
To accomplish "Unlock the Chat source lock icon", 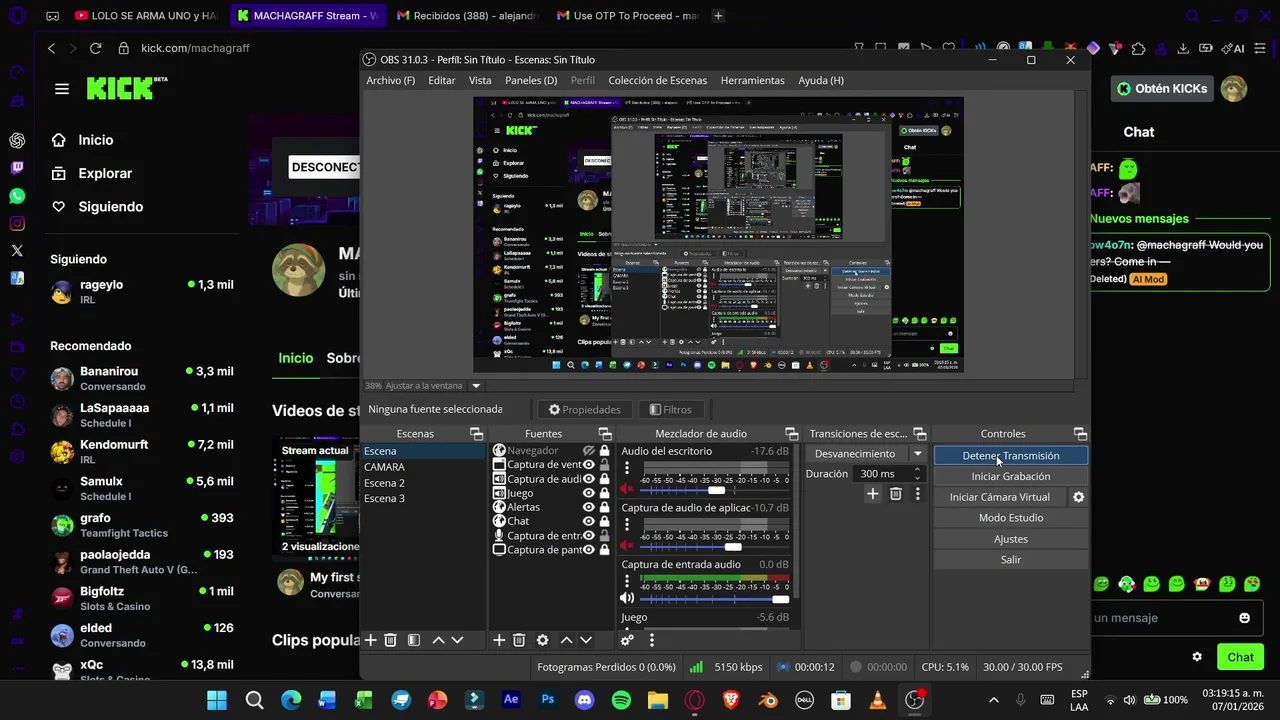I will pyautogui.click(x=604, y=521).
